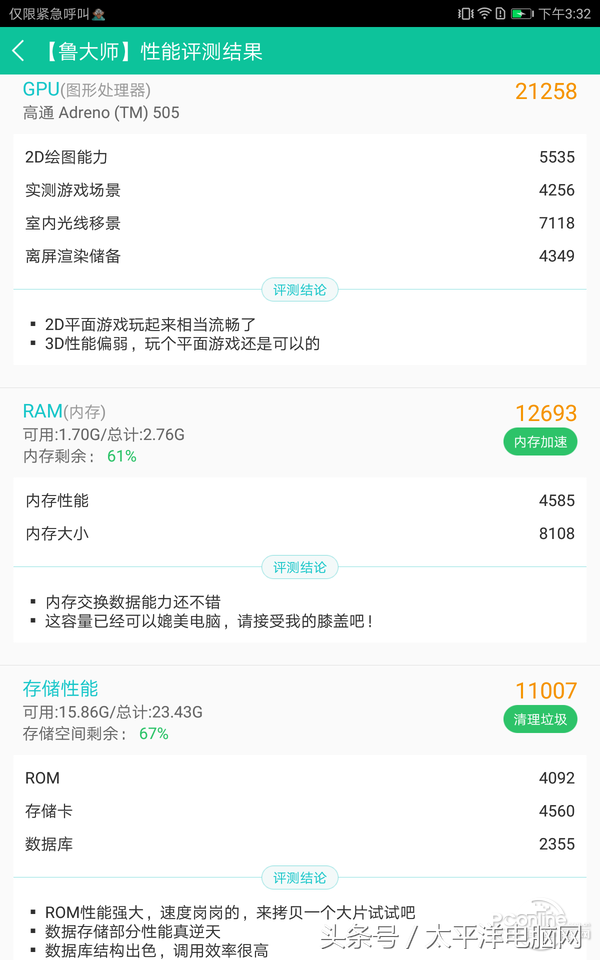Tap the Wi-Fi status icon
The height and width of the screenshot is (960, 600).
click(x=485, y=14)
